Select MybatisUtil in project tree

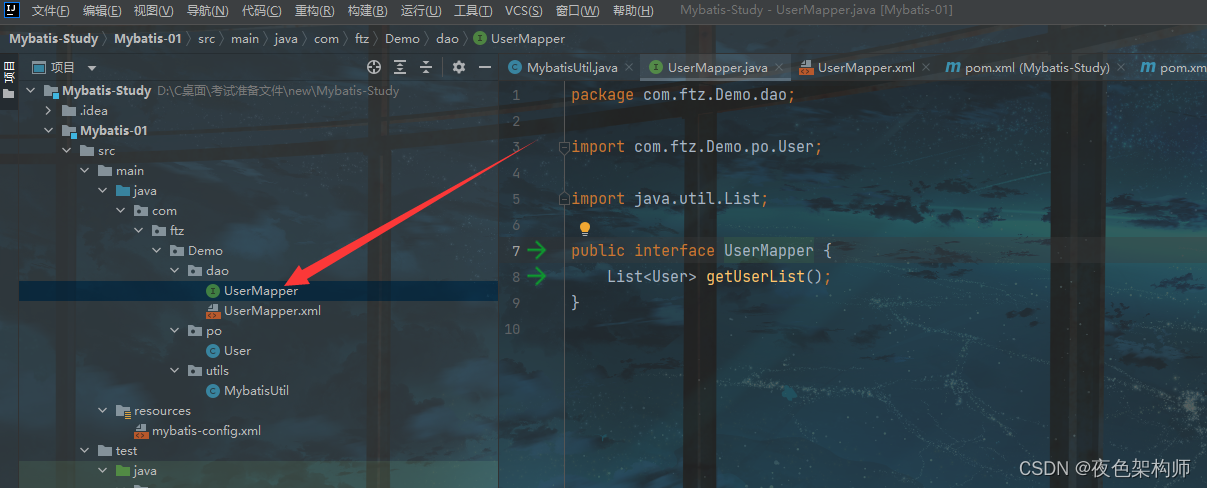pos(256,390)
